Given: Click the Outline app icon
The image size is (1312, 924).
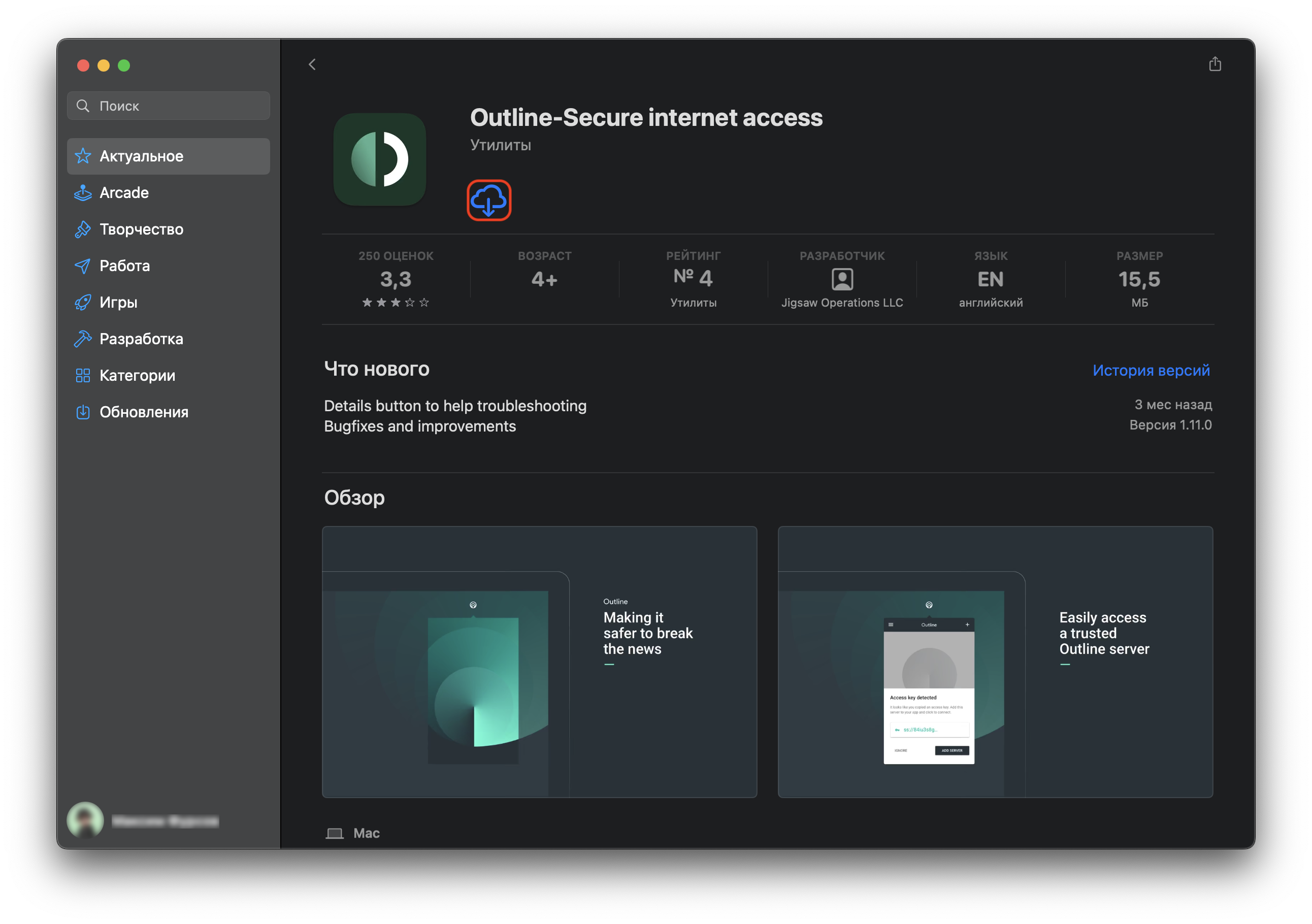Looking at the screenshot, I should coord(379,159).
